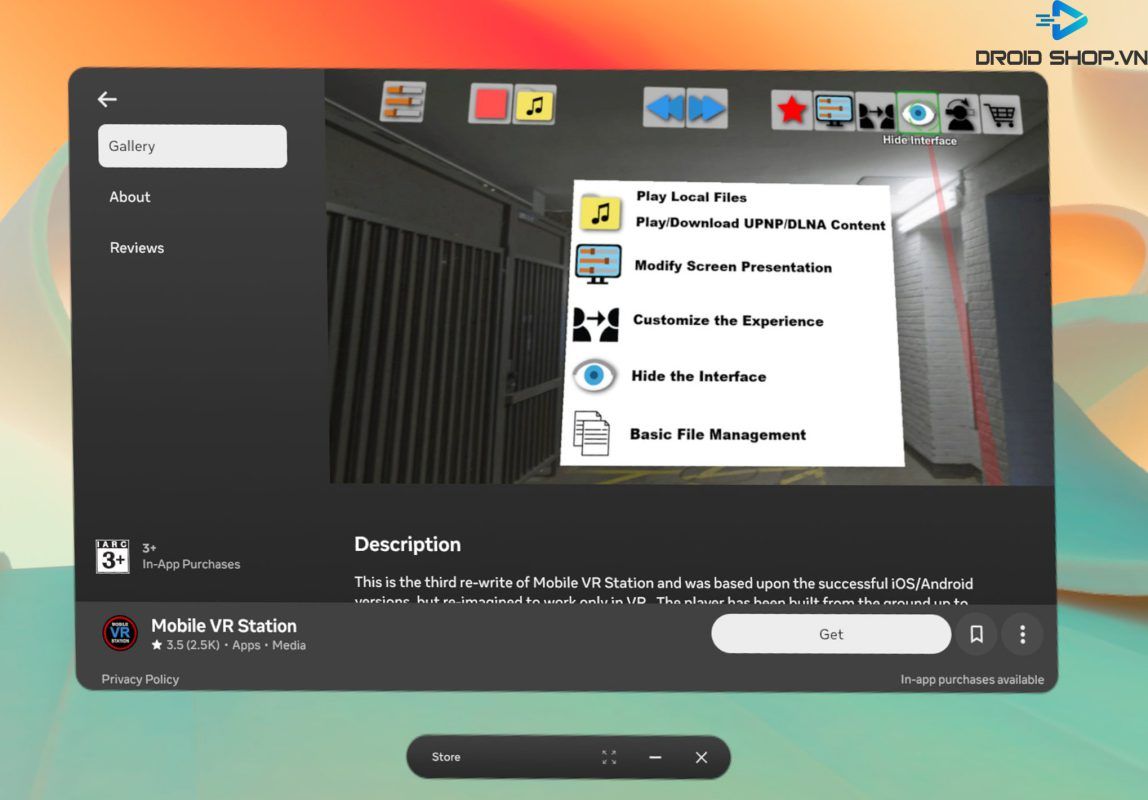Click the Store label on window bar
This screenshot has height=800, width=1148.
pos(446,757)
